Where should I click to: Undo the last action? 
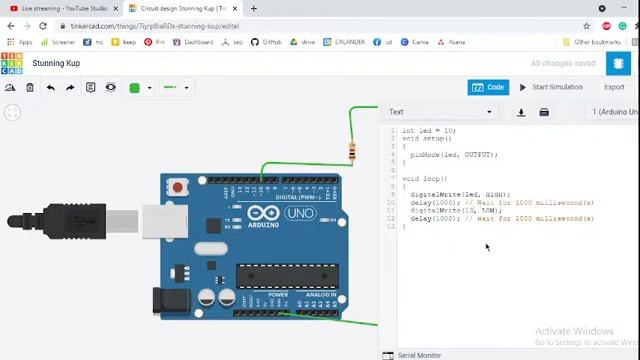[x=51, y=87]
